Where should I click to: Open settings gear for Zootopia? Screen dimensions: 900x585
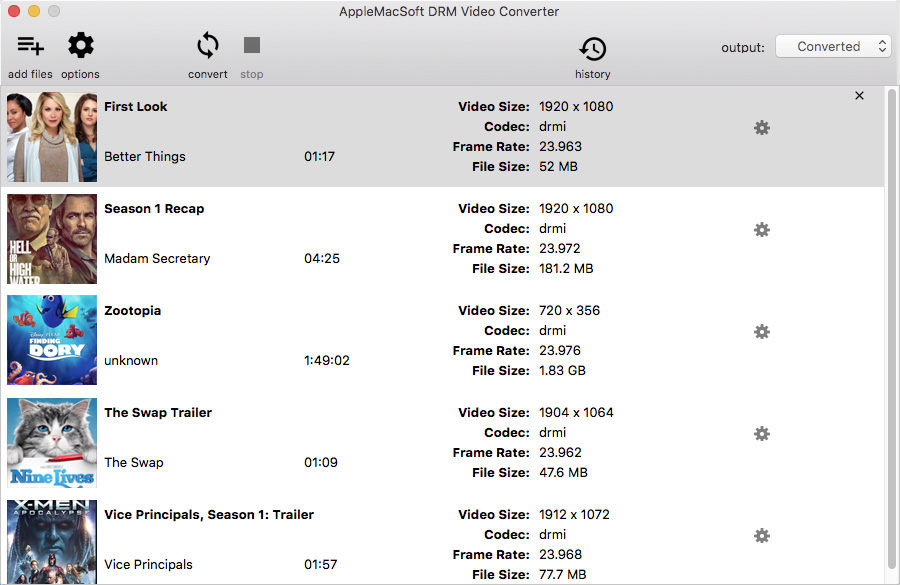[762, 331]
